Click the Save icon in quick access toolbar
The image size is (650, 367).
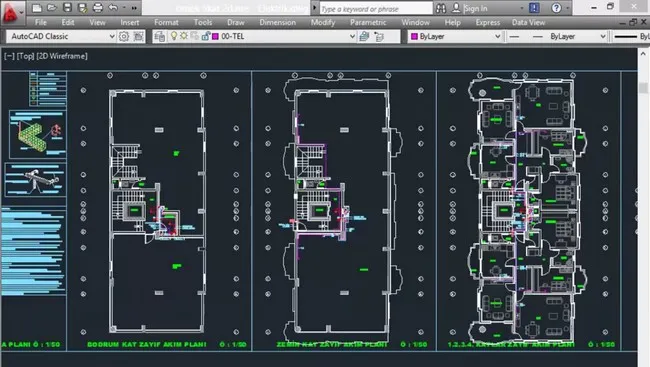point(67,7)
